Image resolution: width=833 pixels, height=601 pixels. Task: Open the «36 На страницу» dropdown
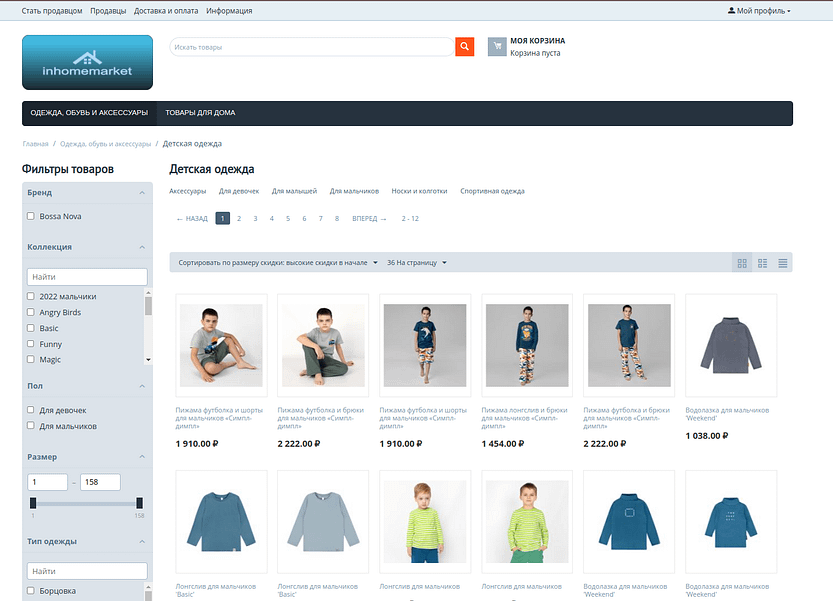tap(415, 263)
